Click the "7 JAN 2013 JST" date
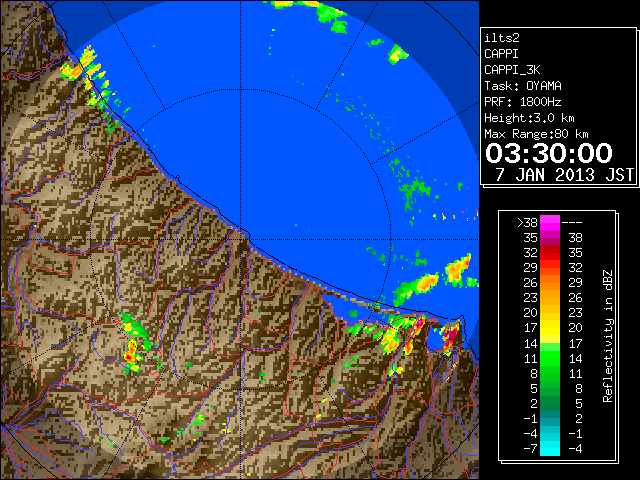The height and width of the screenshot is (480, 640). (565, 175)
